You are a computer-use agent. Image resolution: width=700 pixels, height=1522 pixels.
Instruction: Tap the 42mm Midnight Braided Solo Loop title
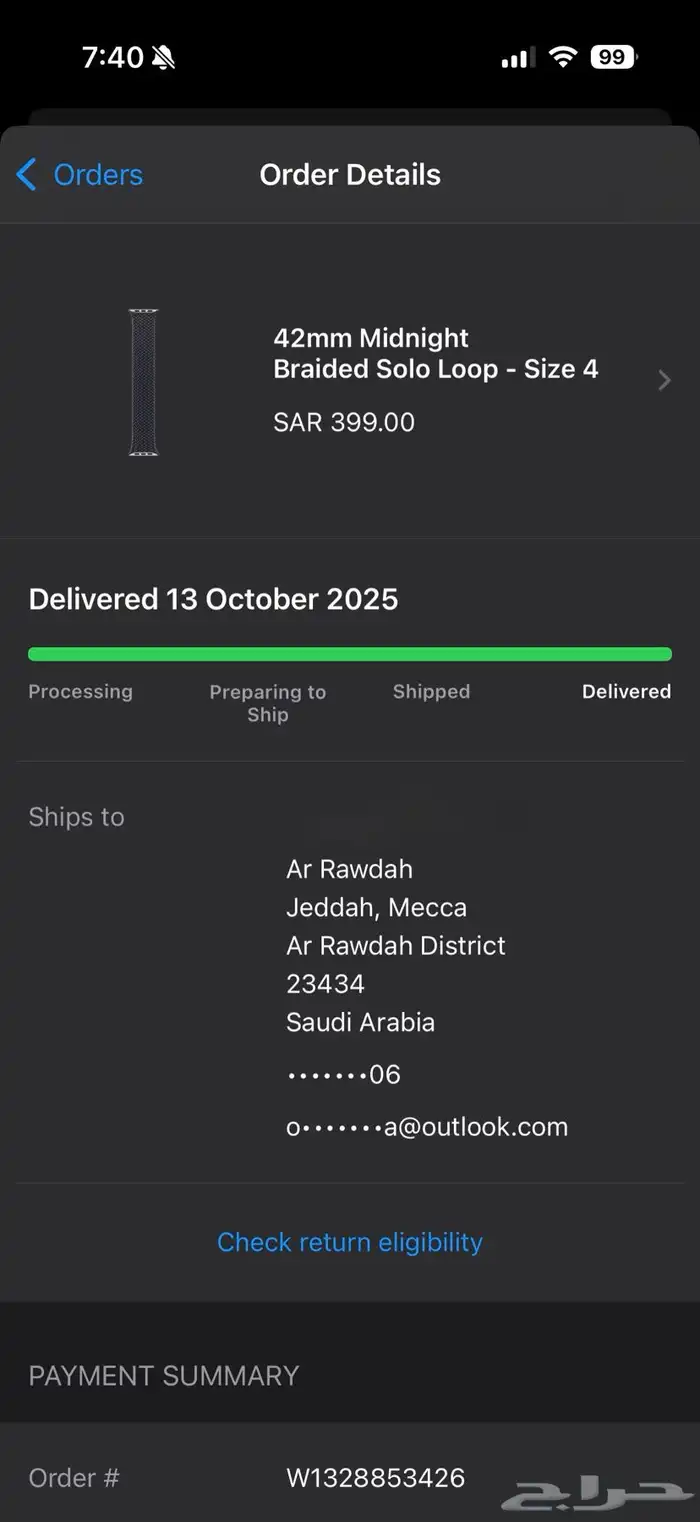click(435, 353)
